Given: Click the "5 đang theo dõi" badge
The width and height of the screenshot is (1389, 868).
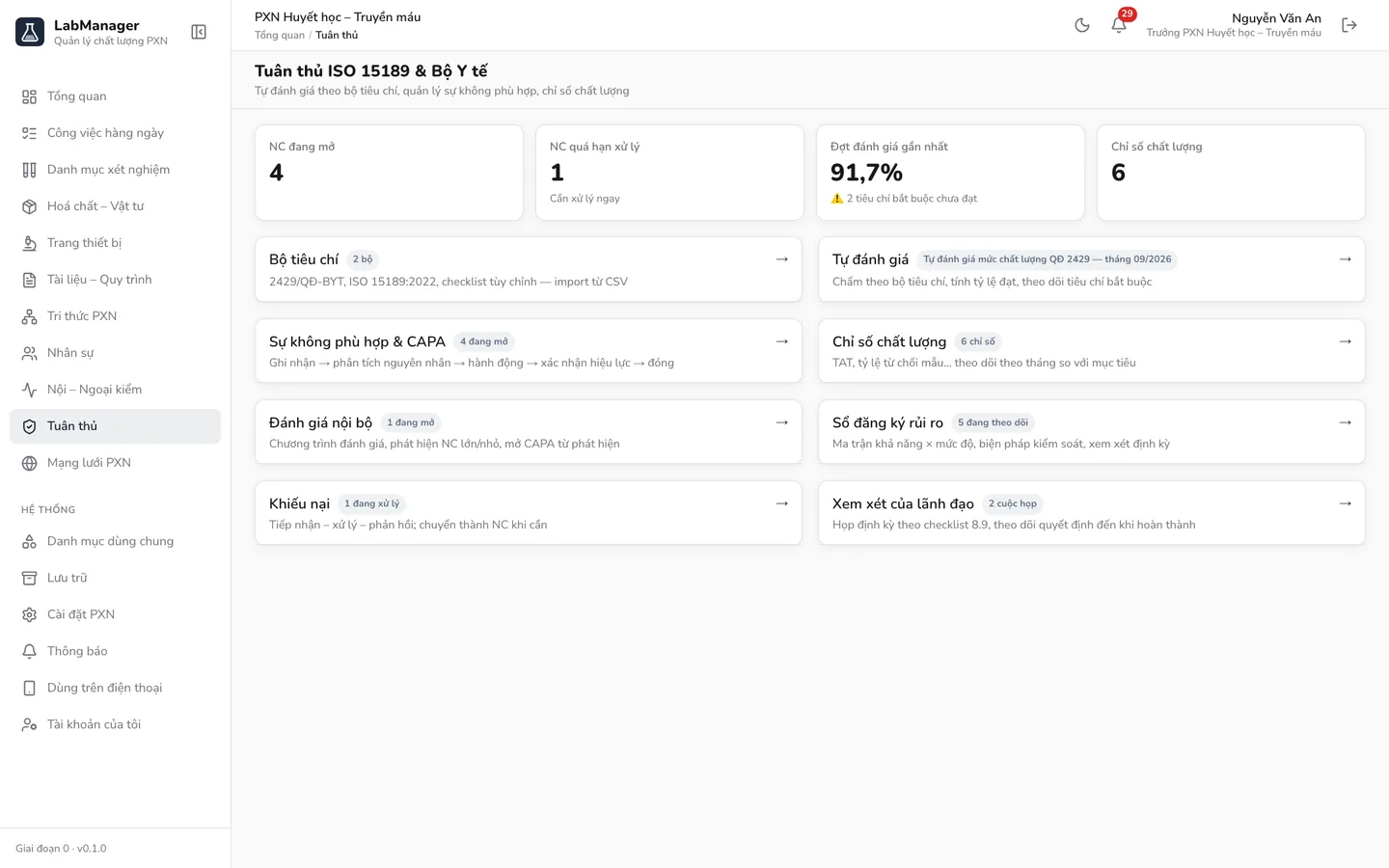Looking at the screenshot, I should pyautogui.click(x=993, y=422).
